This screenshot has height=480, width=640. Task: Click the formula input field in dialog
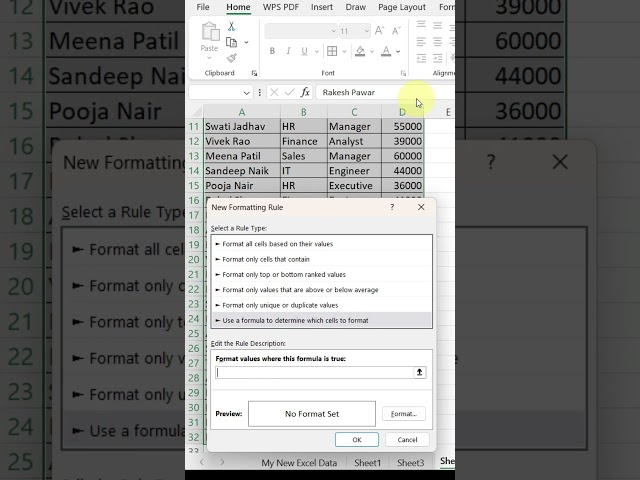[x=314, y=372]
